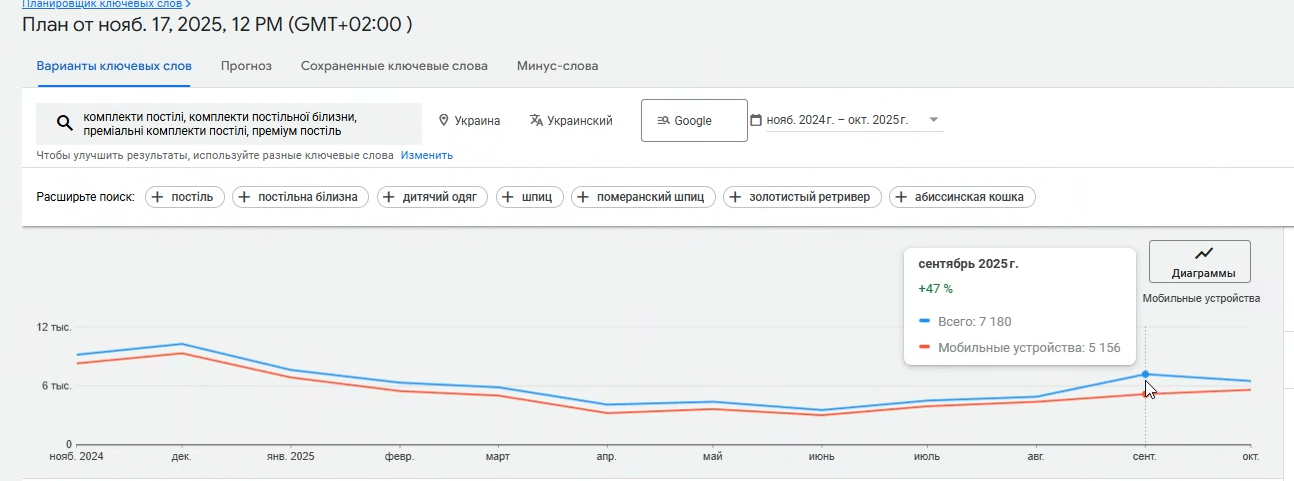
Task: Open the Сохраненные ключевые слова tab
Action: click(394, 66)
